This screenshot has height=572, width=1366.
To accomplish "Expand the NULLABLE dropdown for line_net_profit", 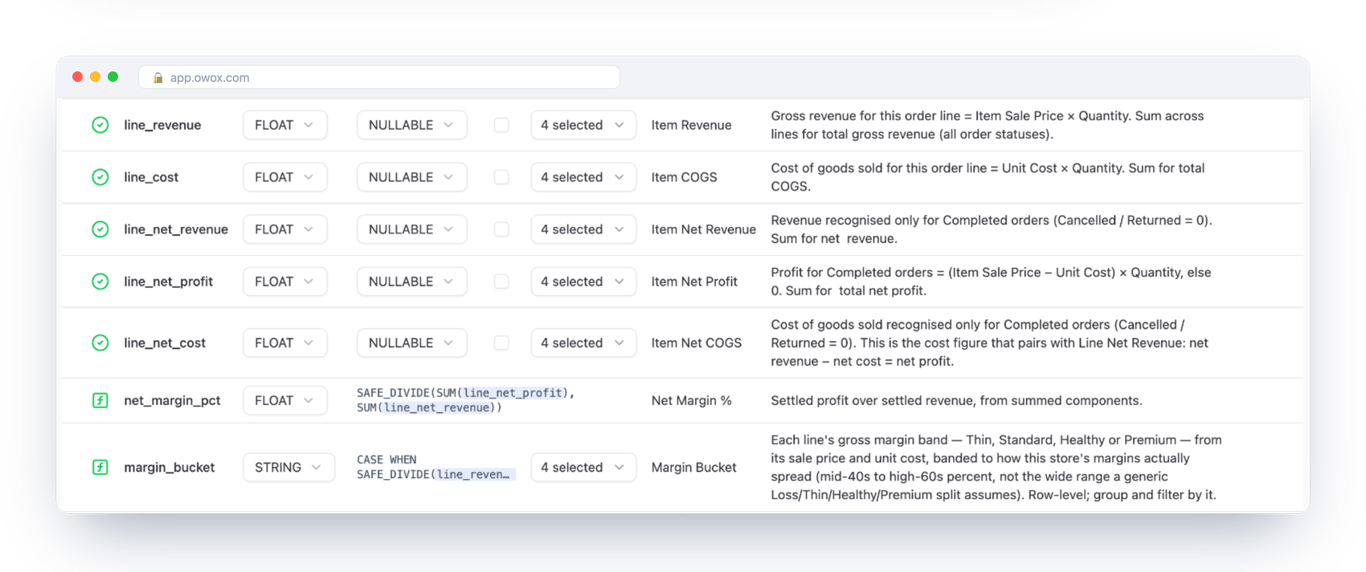I will tap(412, 281).
